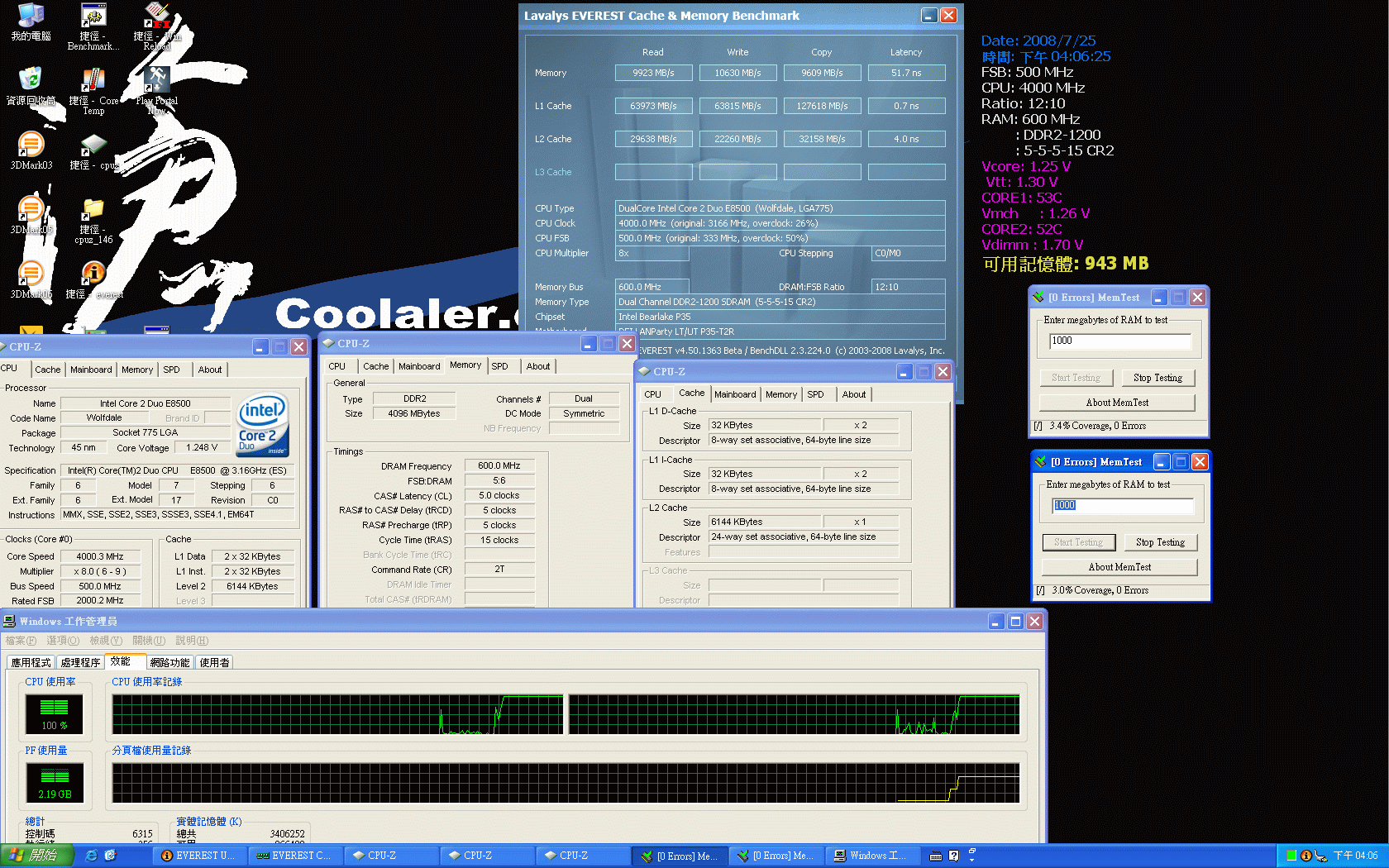Screen dimensions: 1389x868
Task: Click the 開始 Start button
Action: (36, 856)
